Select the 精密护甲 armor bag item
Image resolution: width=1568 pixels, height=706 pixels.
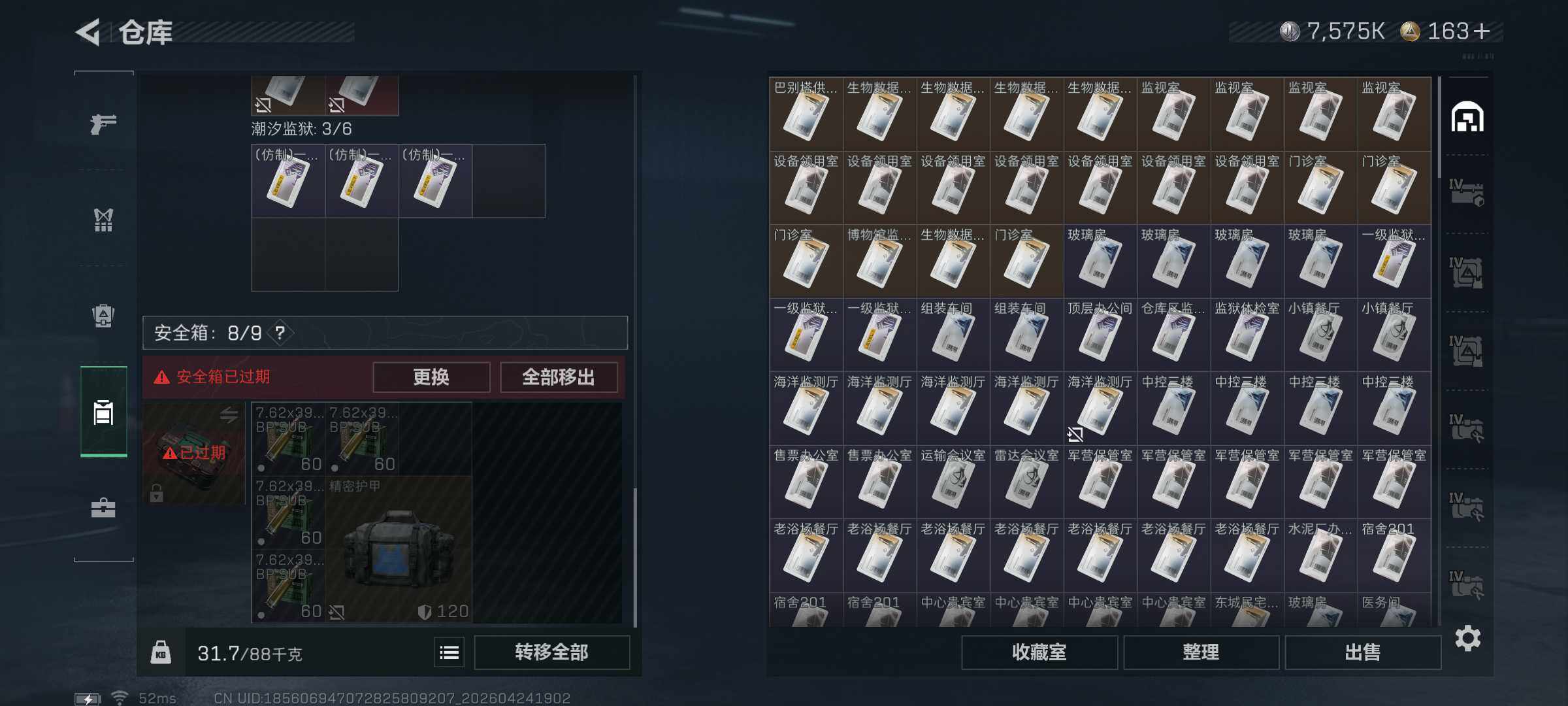[399, 549]
